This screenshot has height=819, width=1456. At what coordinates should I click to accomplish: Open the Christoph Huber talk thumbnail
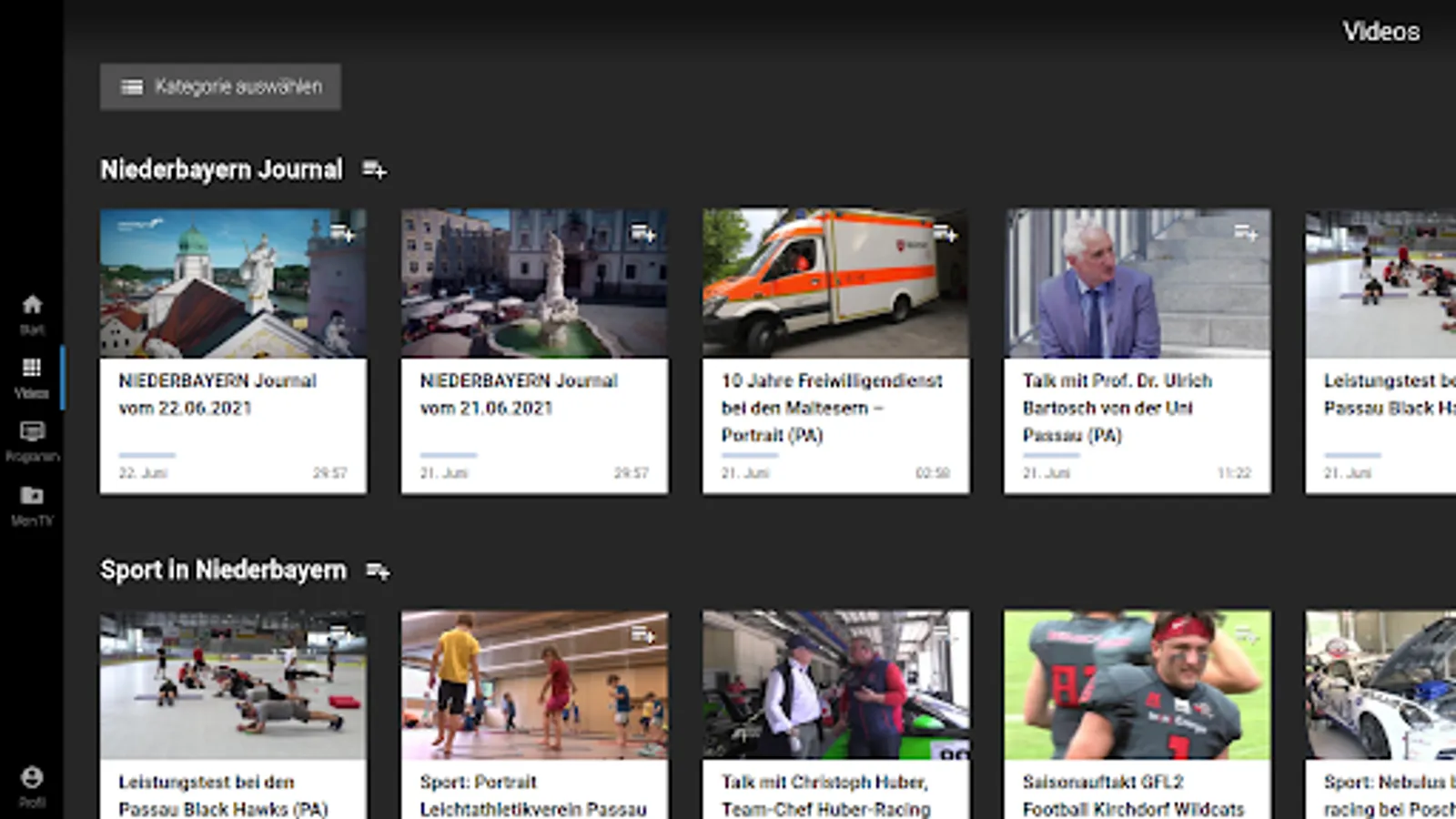click(x=836, y=685)
